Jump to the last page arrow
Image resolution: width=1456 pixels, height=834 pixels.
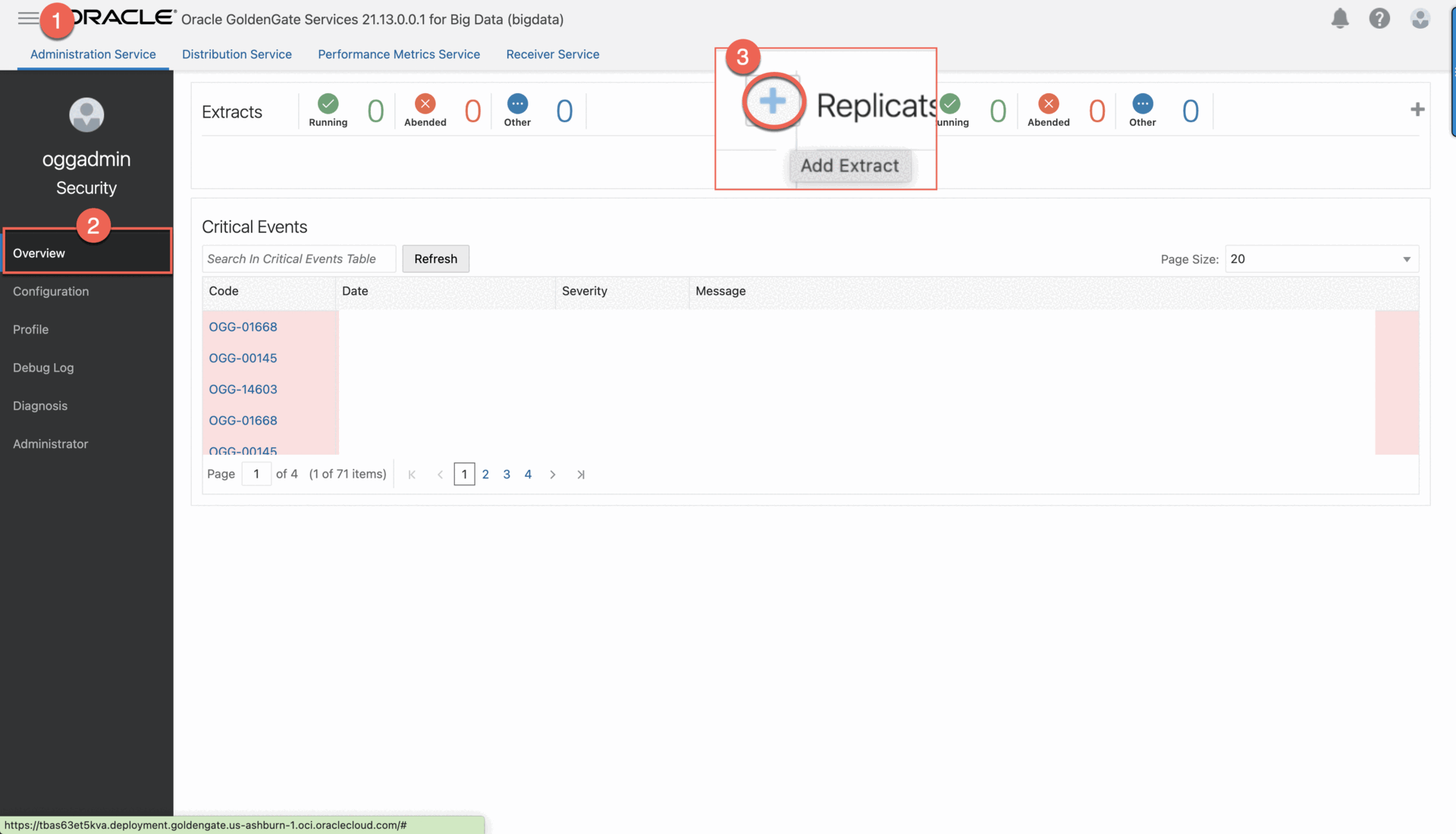pos(581,475)
